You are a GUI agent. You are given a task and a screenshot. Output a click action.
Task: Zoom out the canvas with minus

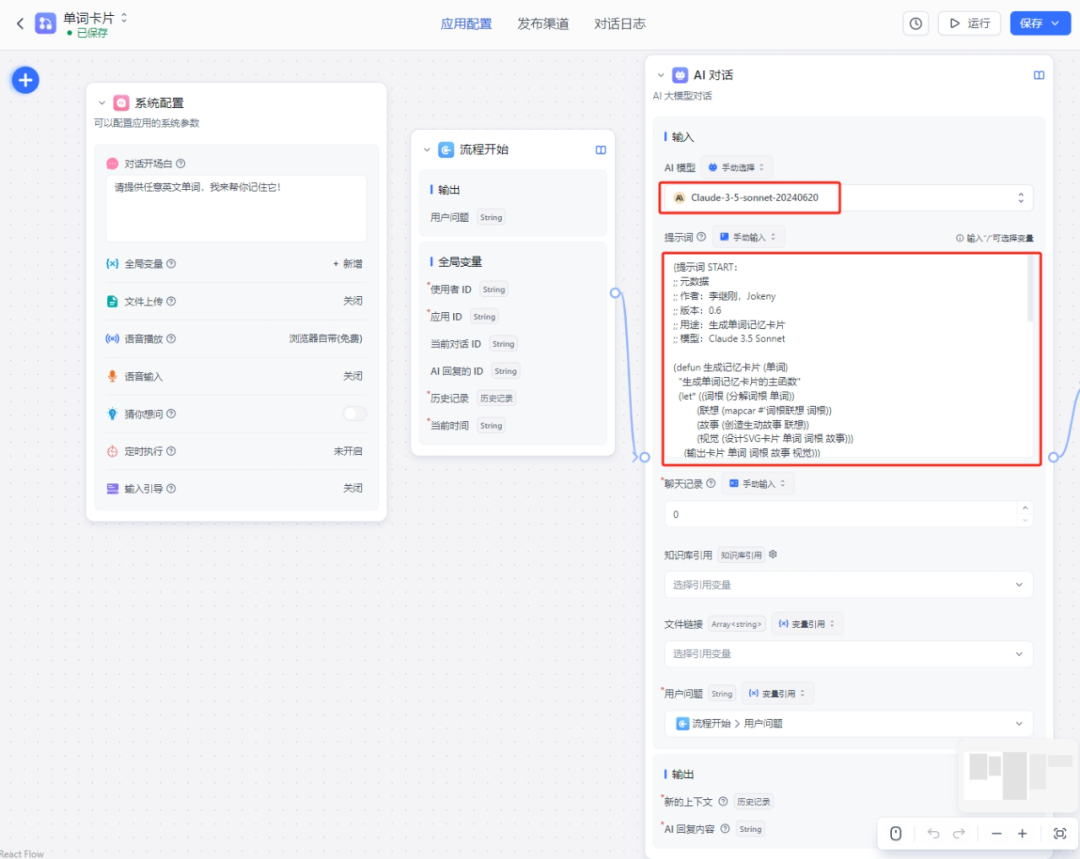996,834
